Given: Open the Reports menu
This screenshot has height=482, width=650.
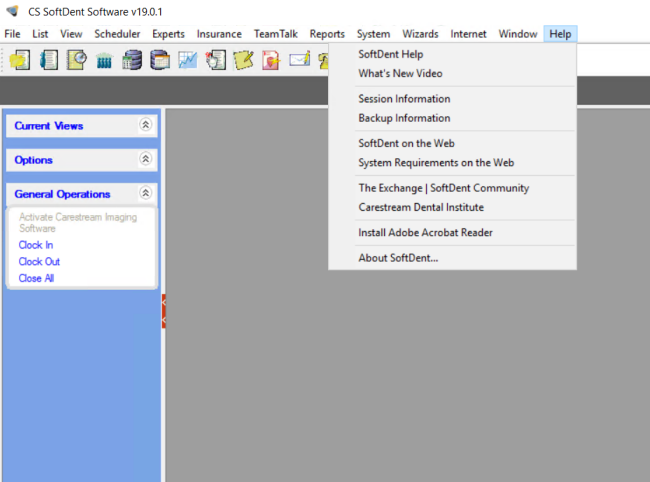Looking at the screenshot, I should (327, 34).
